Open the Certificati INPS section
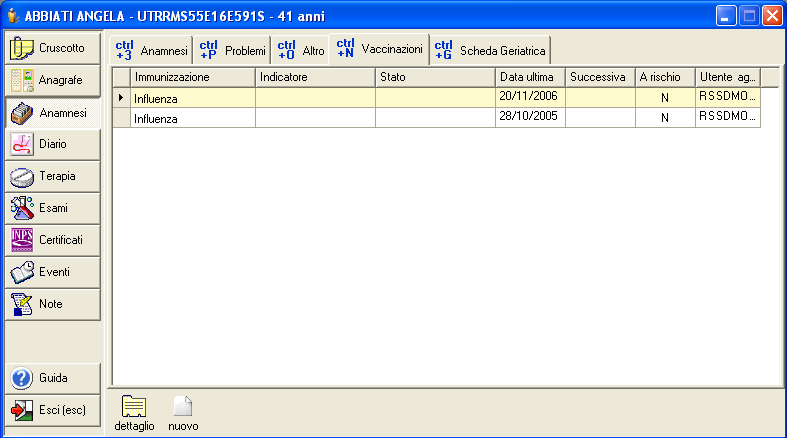 click(52, 240)
